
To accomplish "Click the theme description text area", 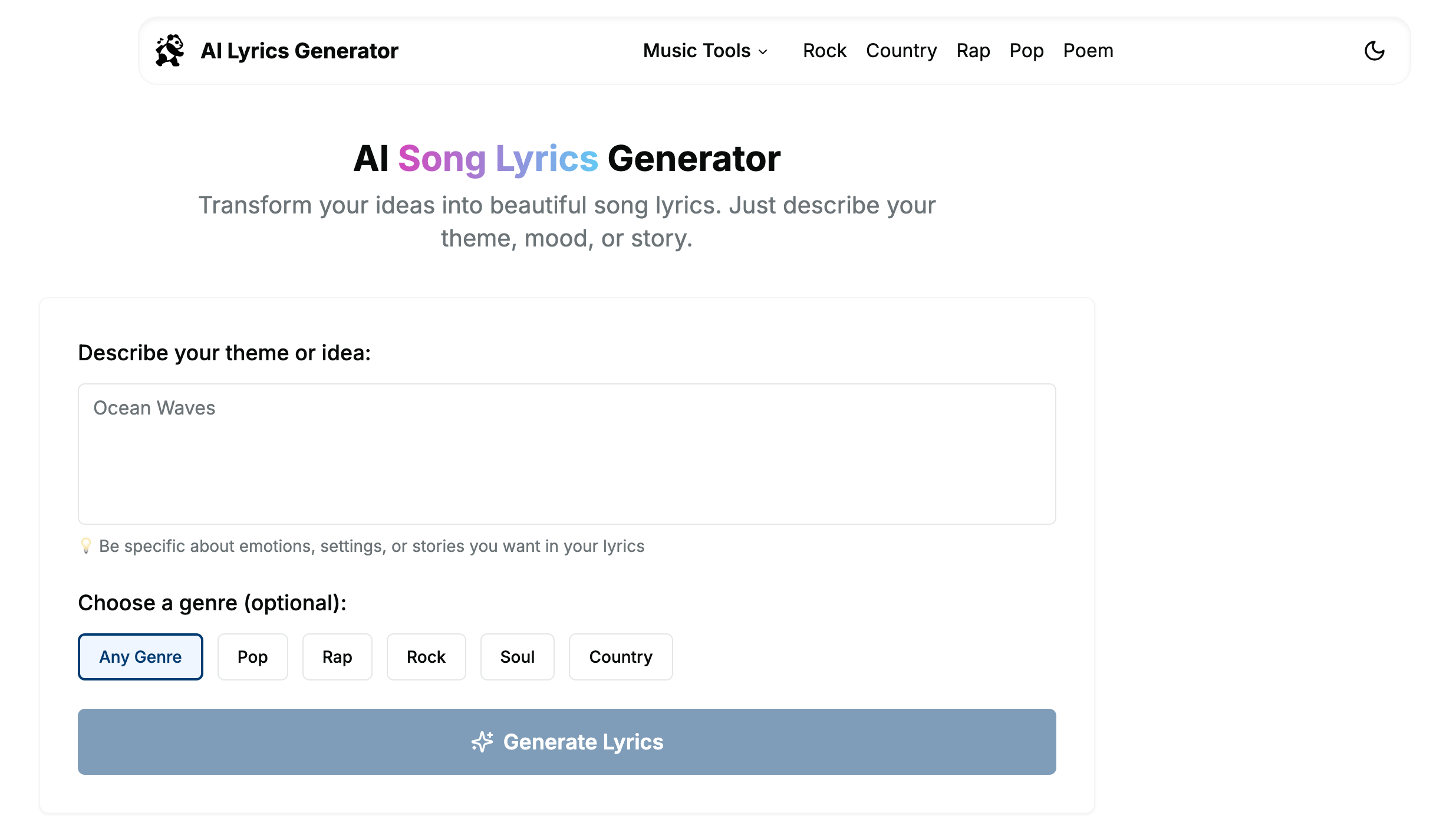I will (566, 454).
